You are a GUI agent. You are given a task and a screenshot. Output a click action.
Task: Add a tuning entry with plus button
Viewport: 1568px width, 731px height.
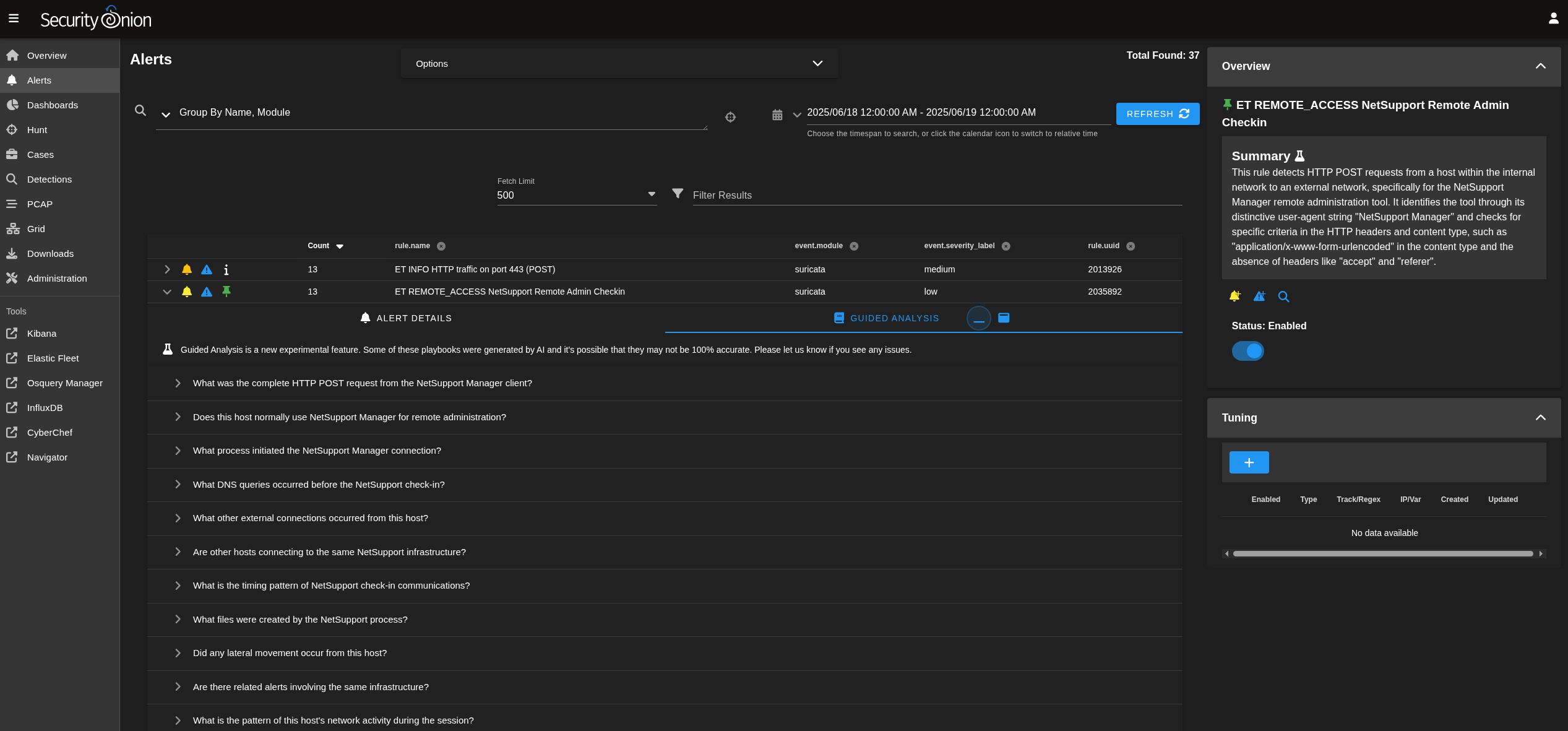[1249, 462]
